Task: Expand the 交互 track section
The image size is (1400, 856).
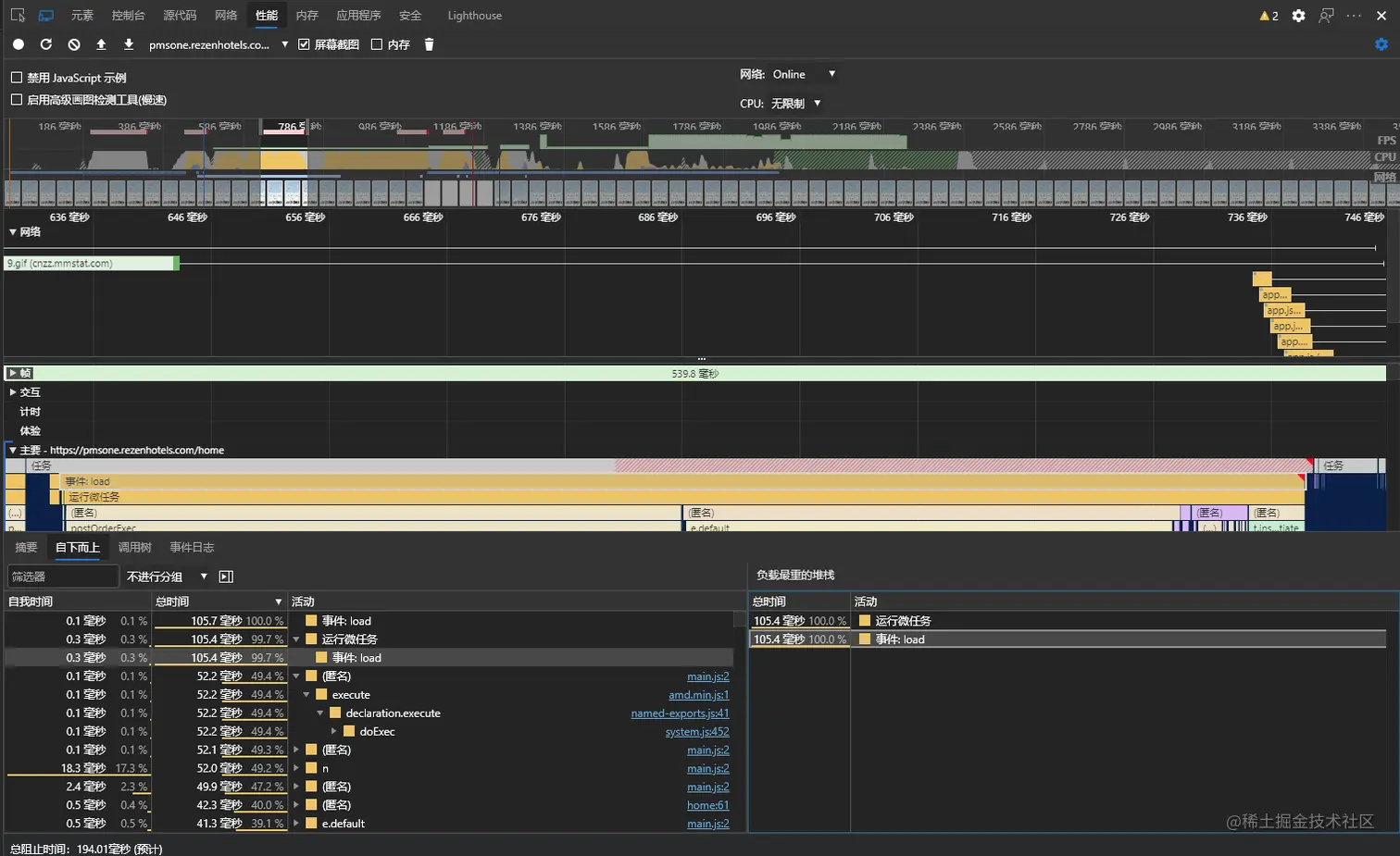Action: point(13,392)
